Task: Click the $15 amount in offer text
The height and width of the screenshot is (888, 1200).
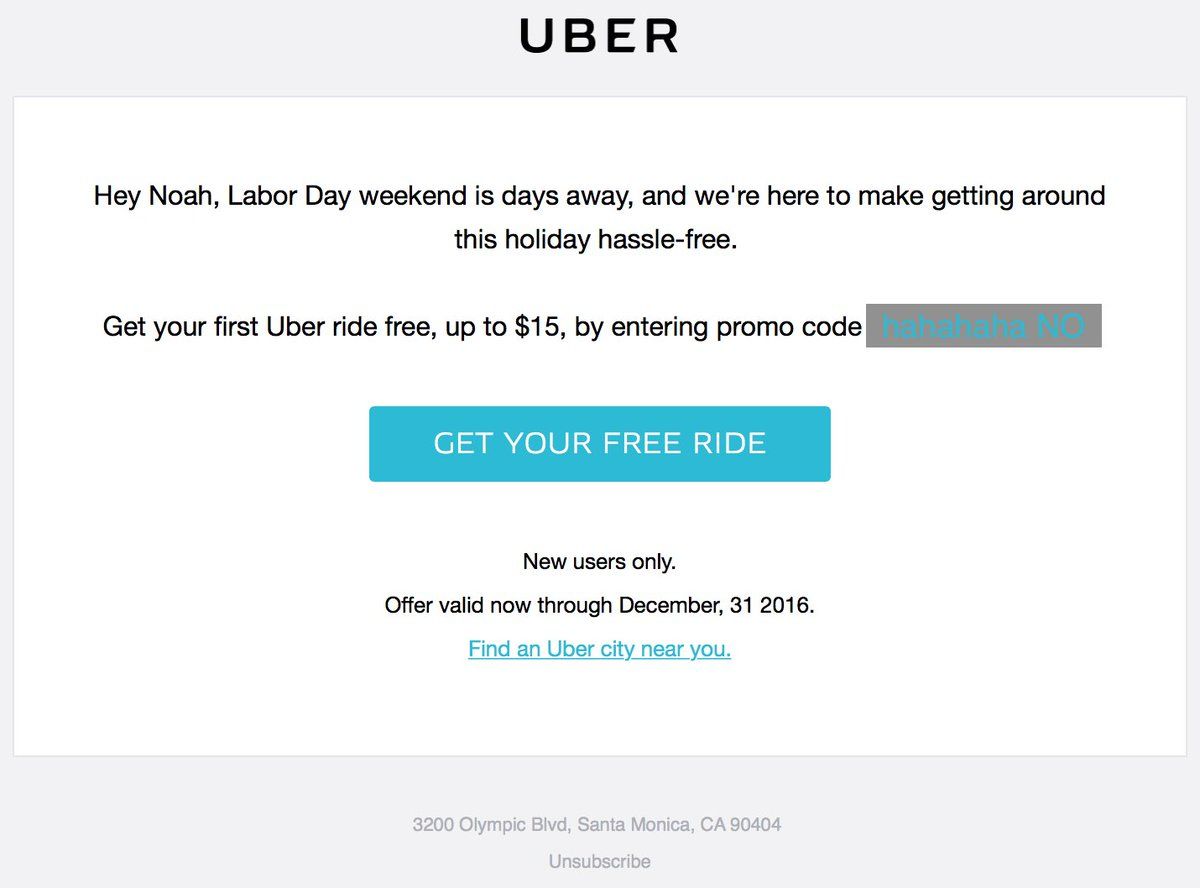Action: tap(538, 327)
